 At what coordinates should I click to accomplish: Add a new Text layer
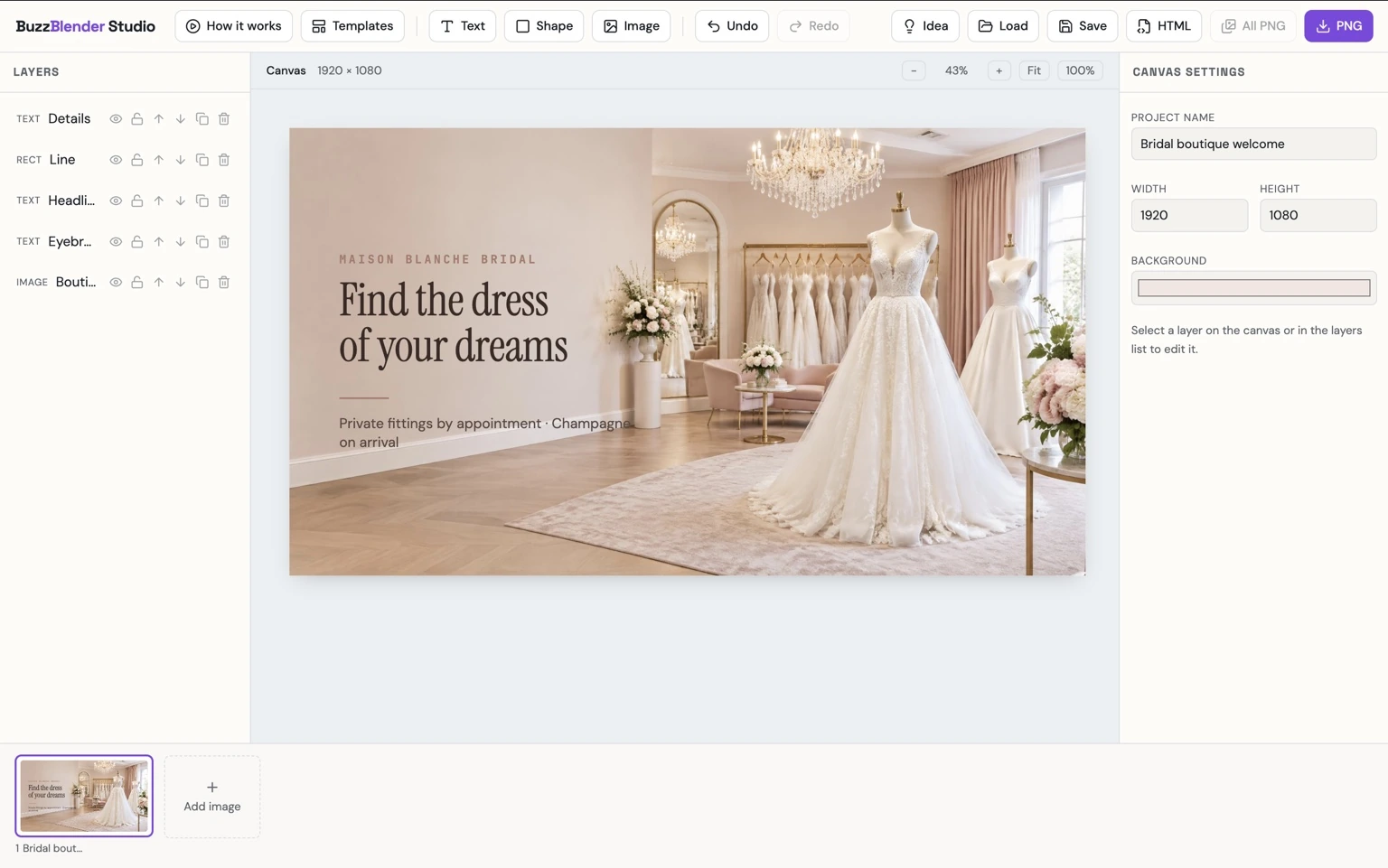[462, 26]
